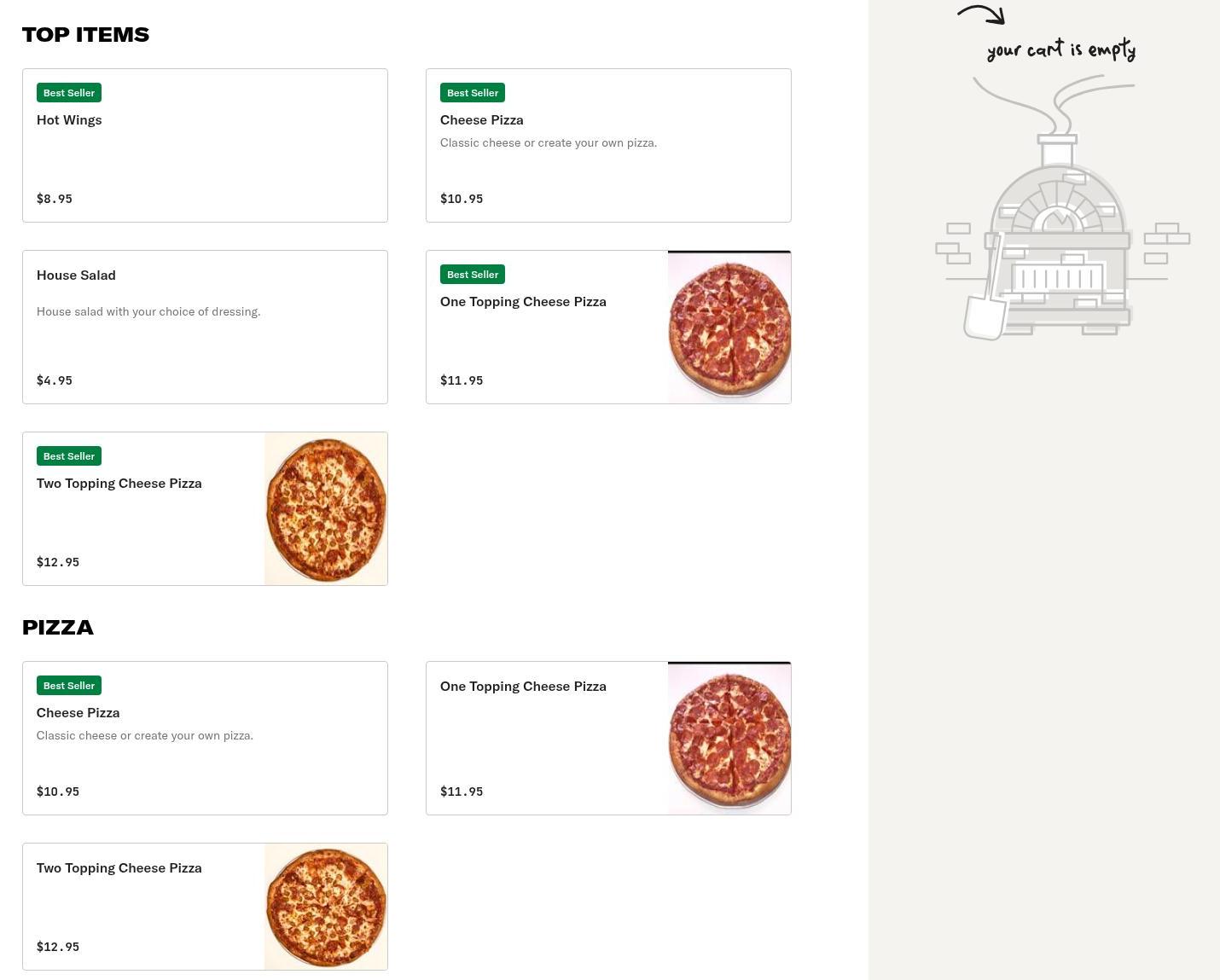Select Two Topping Cheese Pizza title in Top Items

point(119,484)
